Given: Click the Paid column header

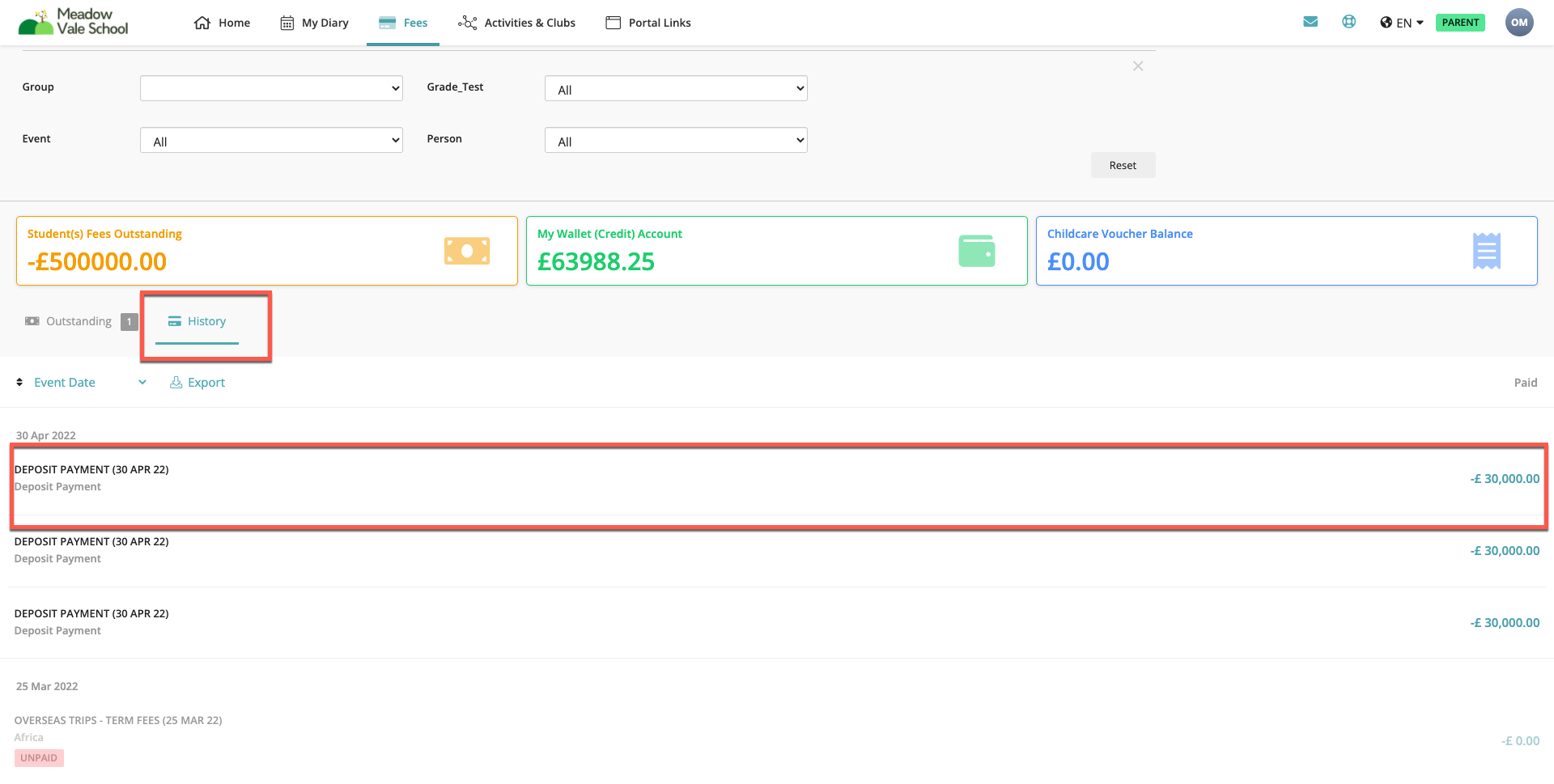Looking at the screenshot, I should coord(1526,382).
